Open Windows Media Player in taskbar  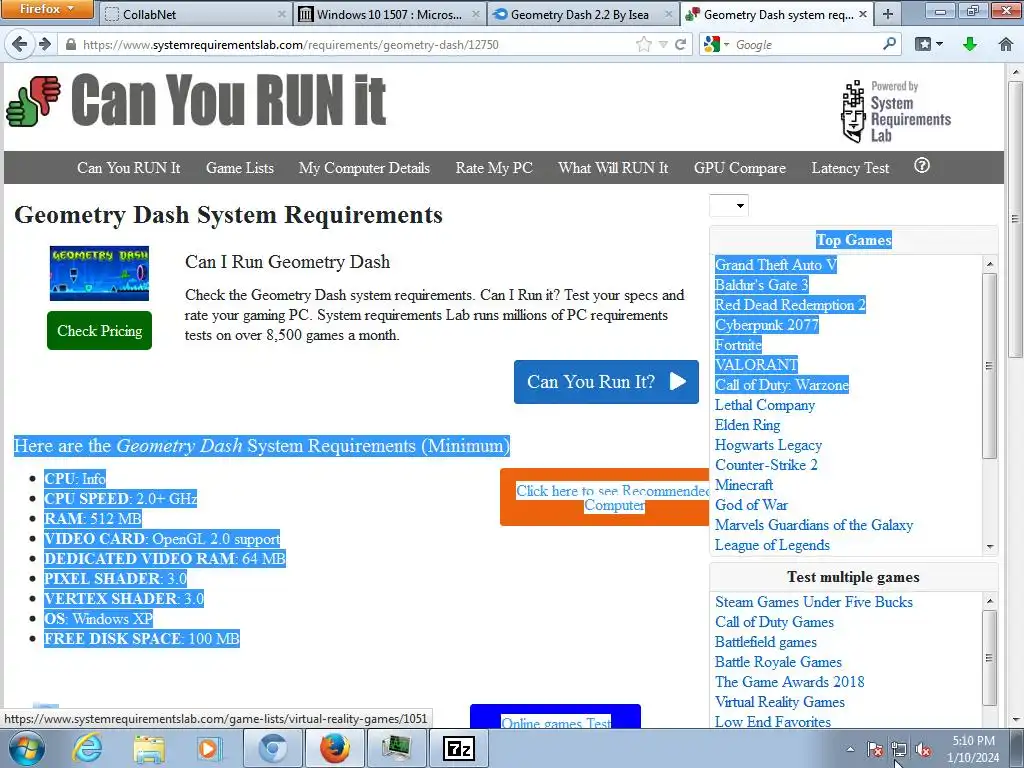click(210, 748)
